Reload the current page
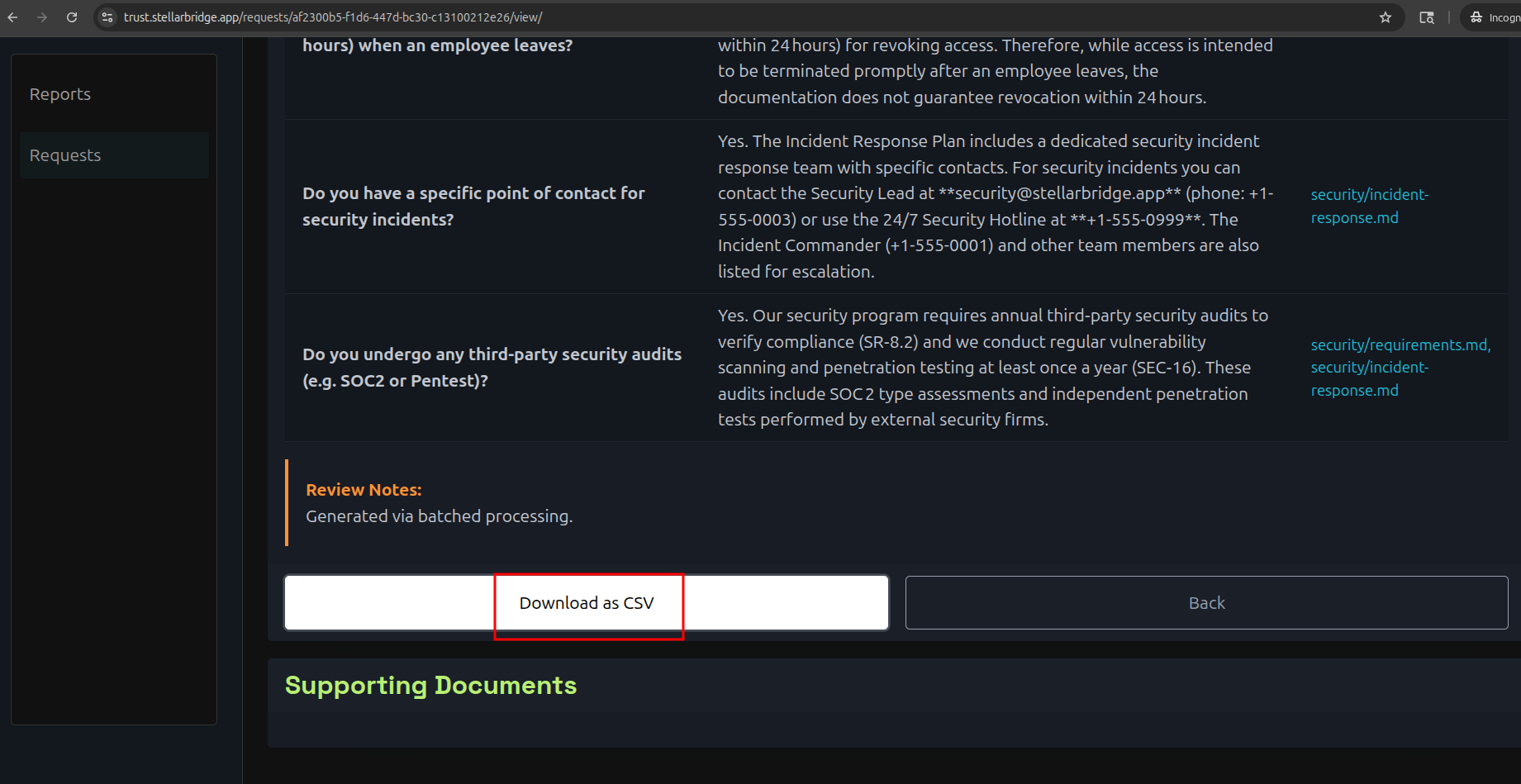The height and width of the screenshot is (784, 1521). click(x=72, y=17)
